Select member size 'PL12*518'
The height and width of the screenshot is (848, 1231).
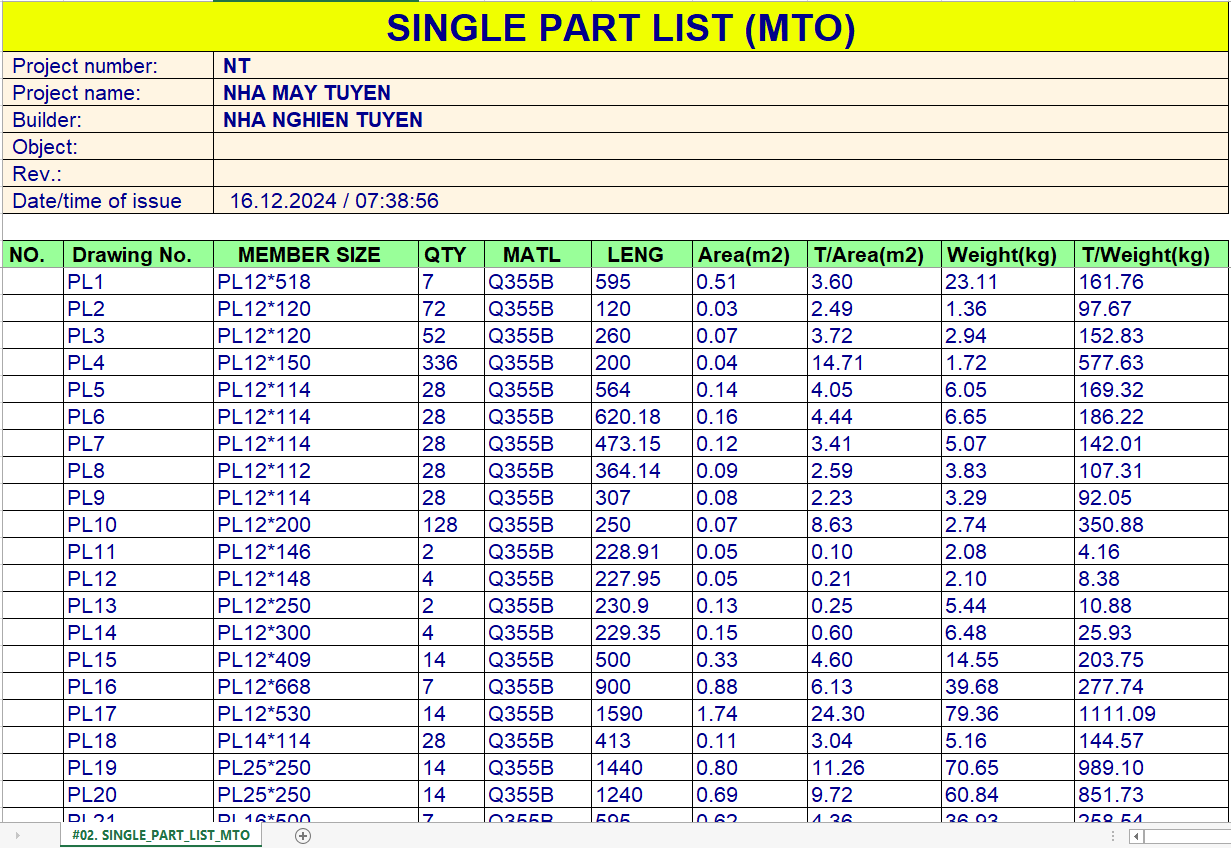[316, 282]
